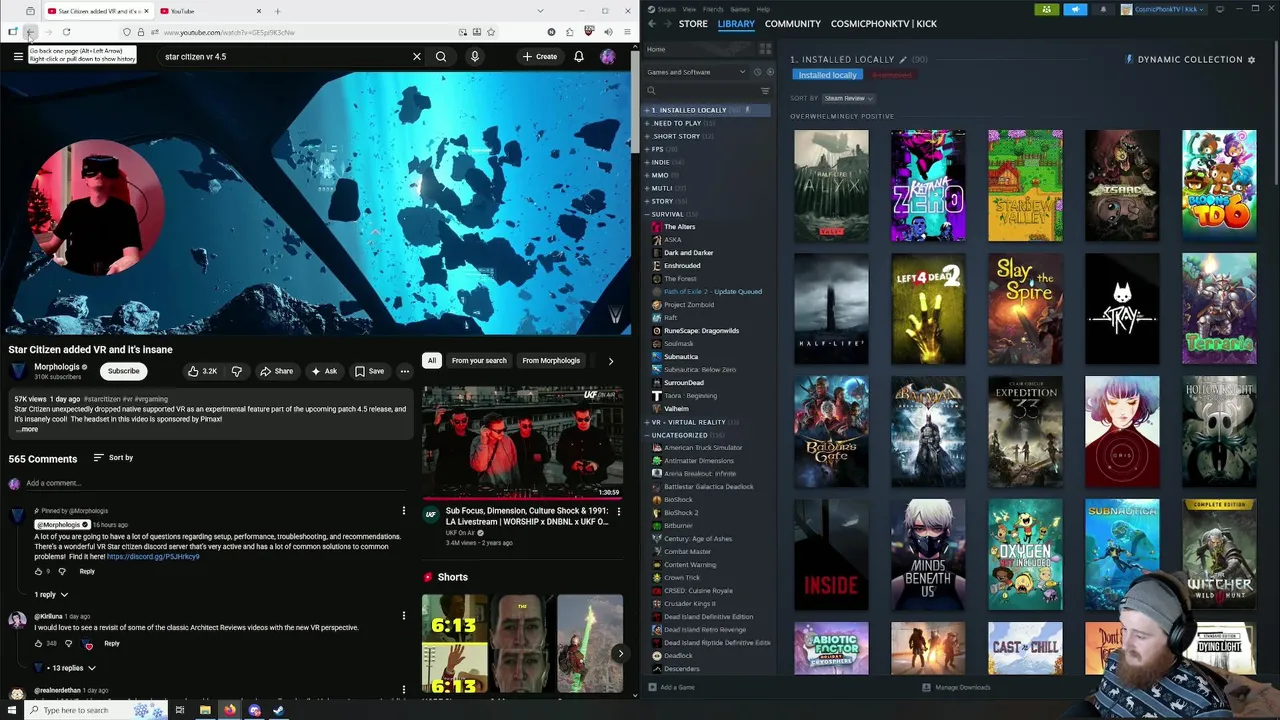Click the YouTube search magnifier button
1280x720 pixels.
point(441,57)
